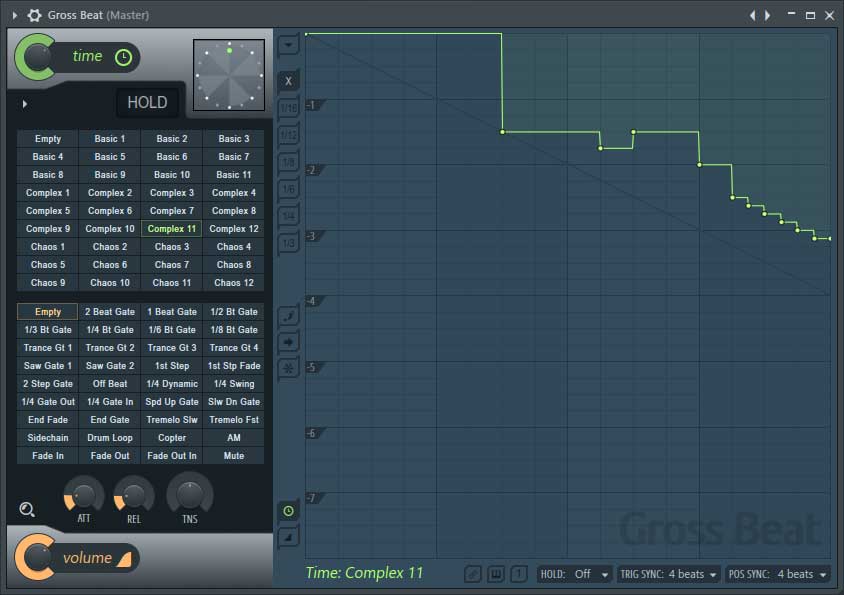Open the HOLD Off dropdown
Image resolution: width=844 pixels, height=595 pixels.
point(574,575)
